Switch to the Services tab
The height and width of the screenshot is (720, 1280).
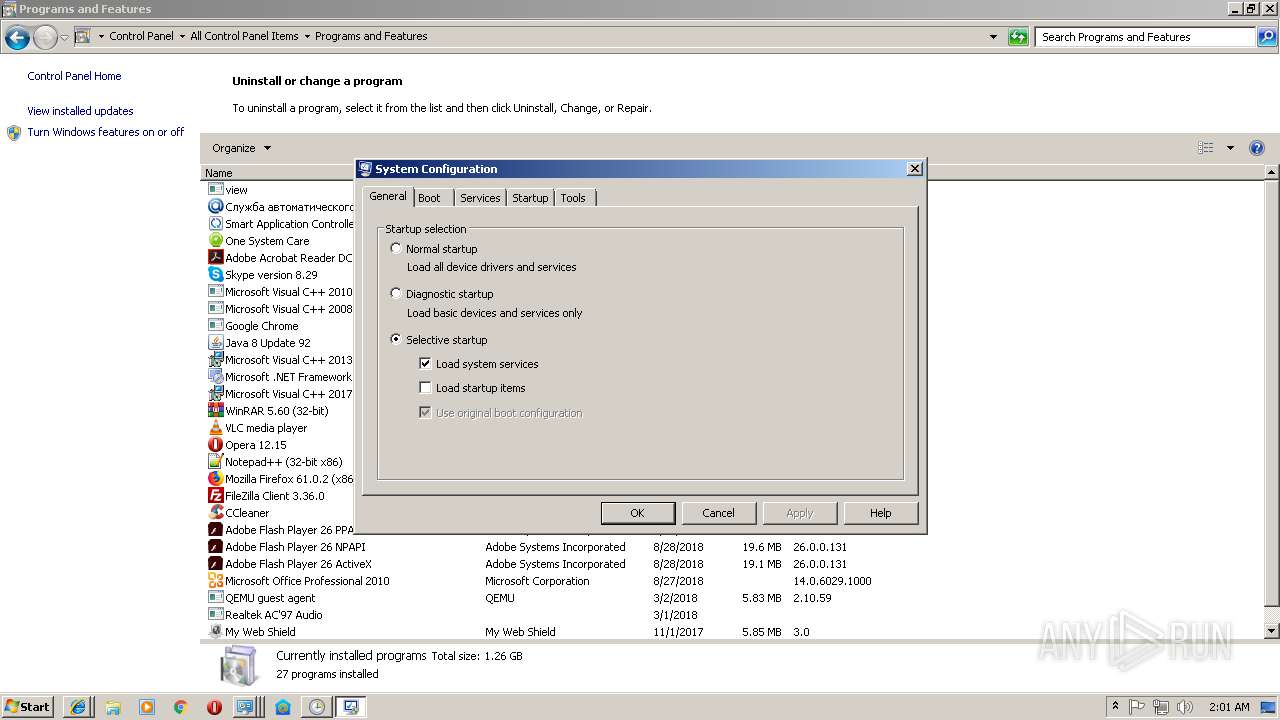[480, 198]
